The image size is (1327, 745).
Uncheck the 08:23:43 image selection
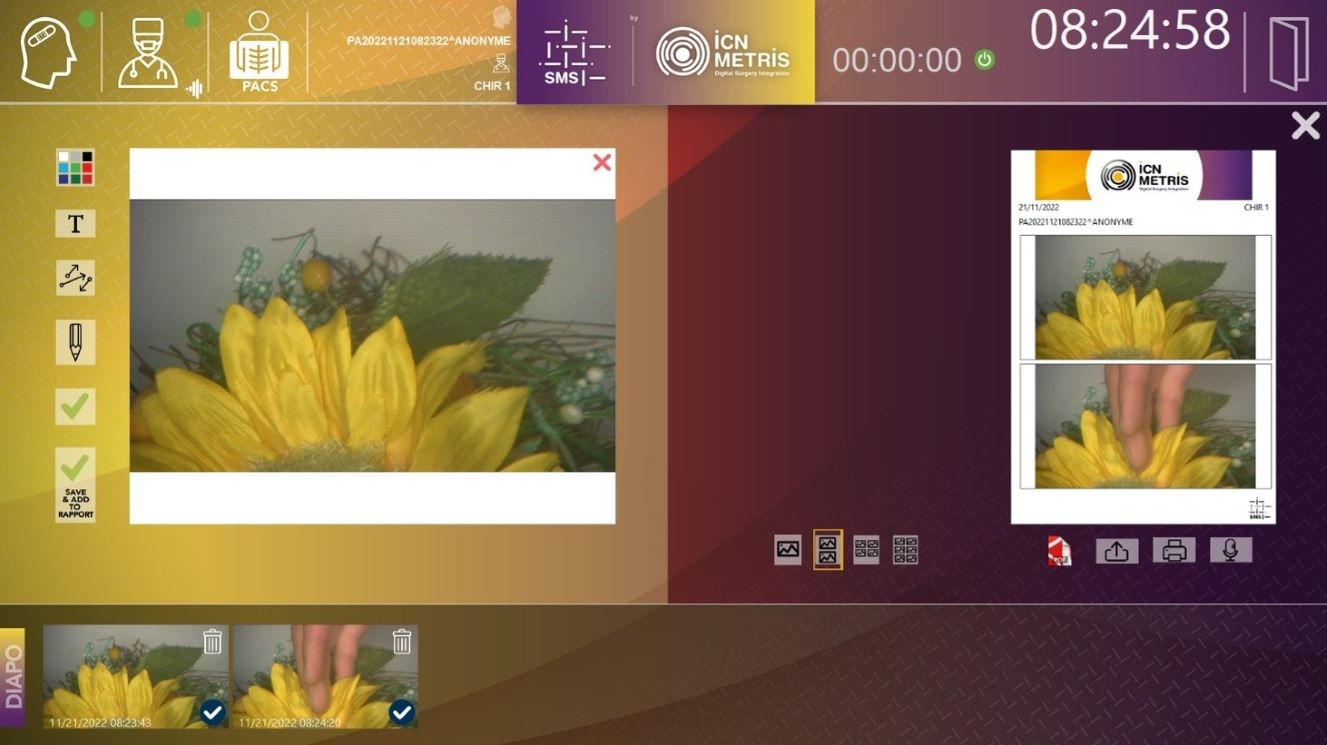tap(212, 712)
